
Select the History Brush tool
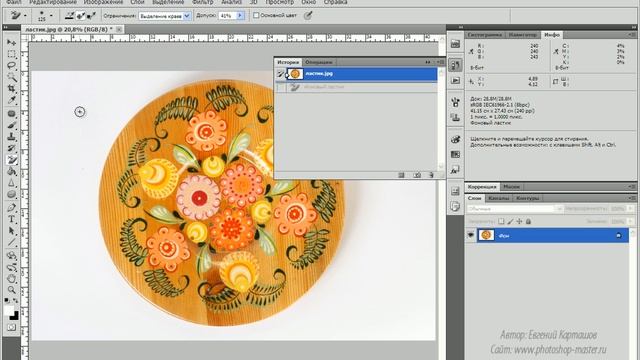point(11,148)
